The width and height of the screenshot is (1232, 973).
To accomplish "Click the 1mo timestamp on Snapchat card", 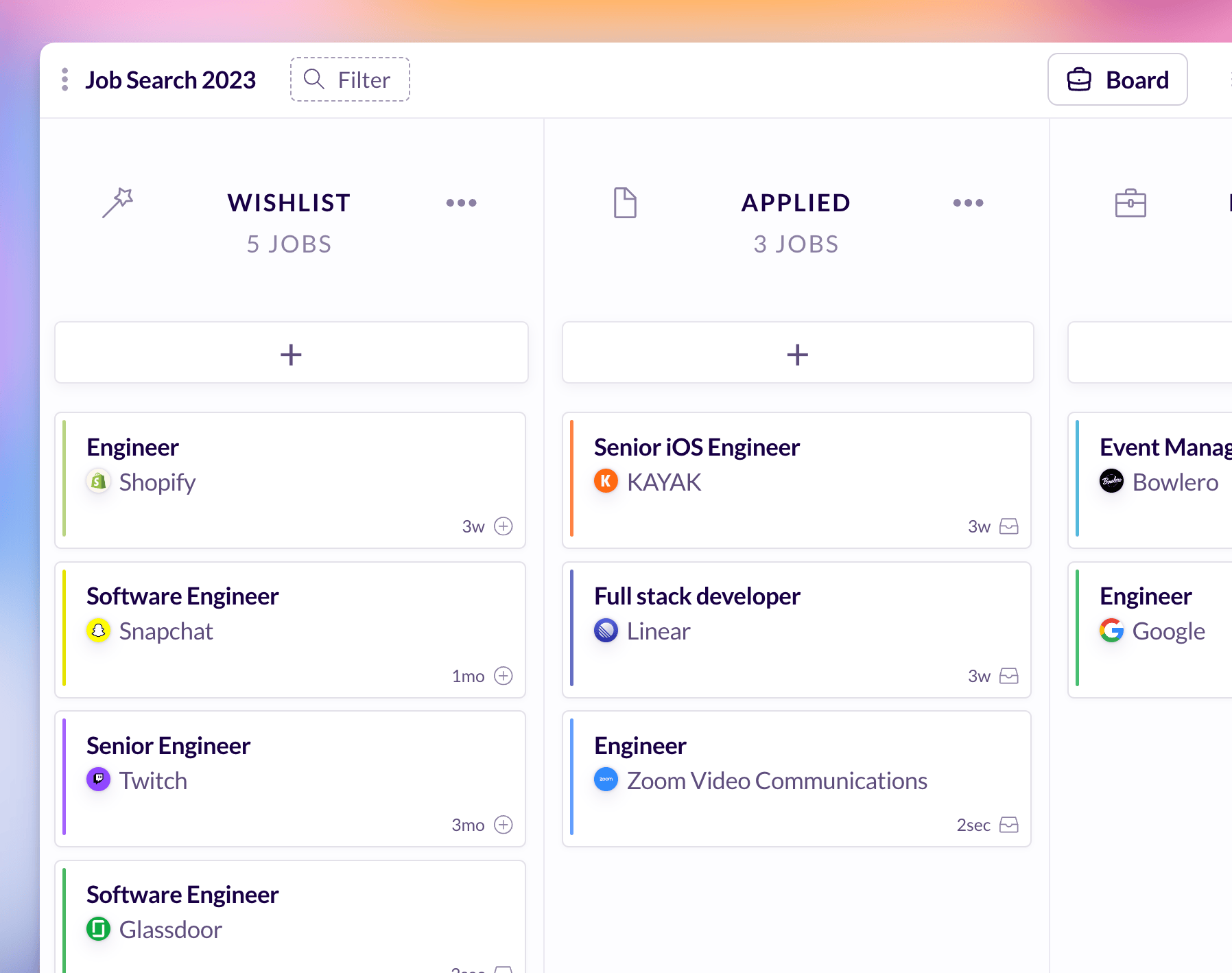I will coord(468,677).
